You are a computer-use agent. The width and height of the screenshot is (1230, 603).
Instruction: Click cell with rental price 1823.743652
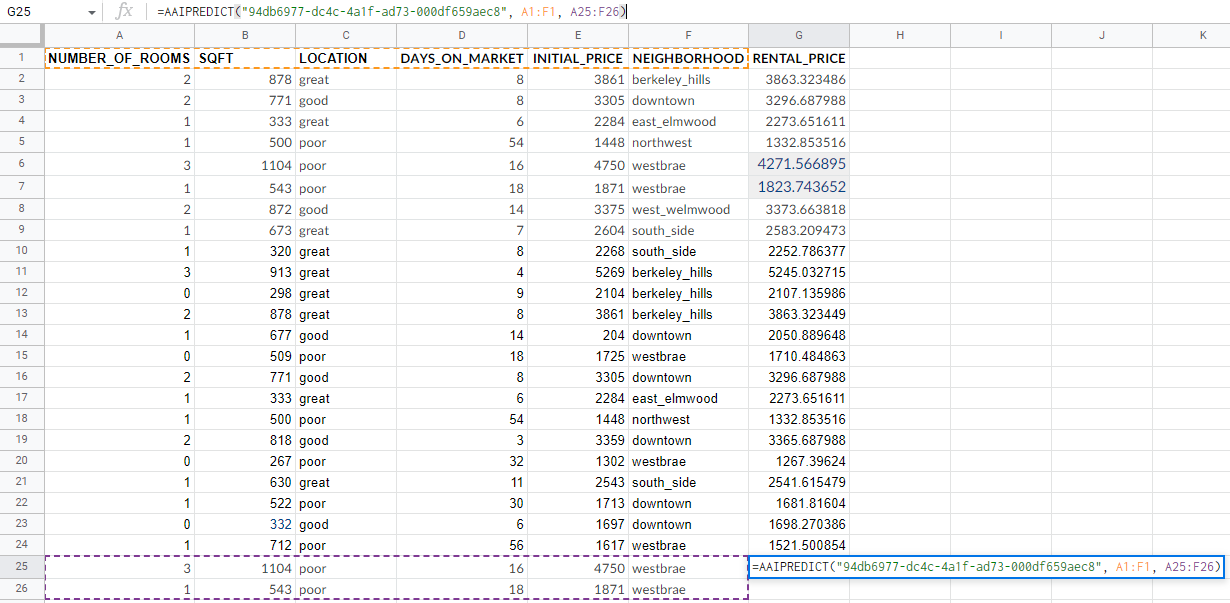(798, 187)
